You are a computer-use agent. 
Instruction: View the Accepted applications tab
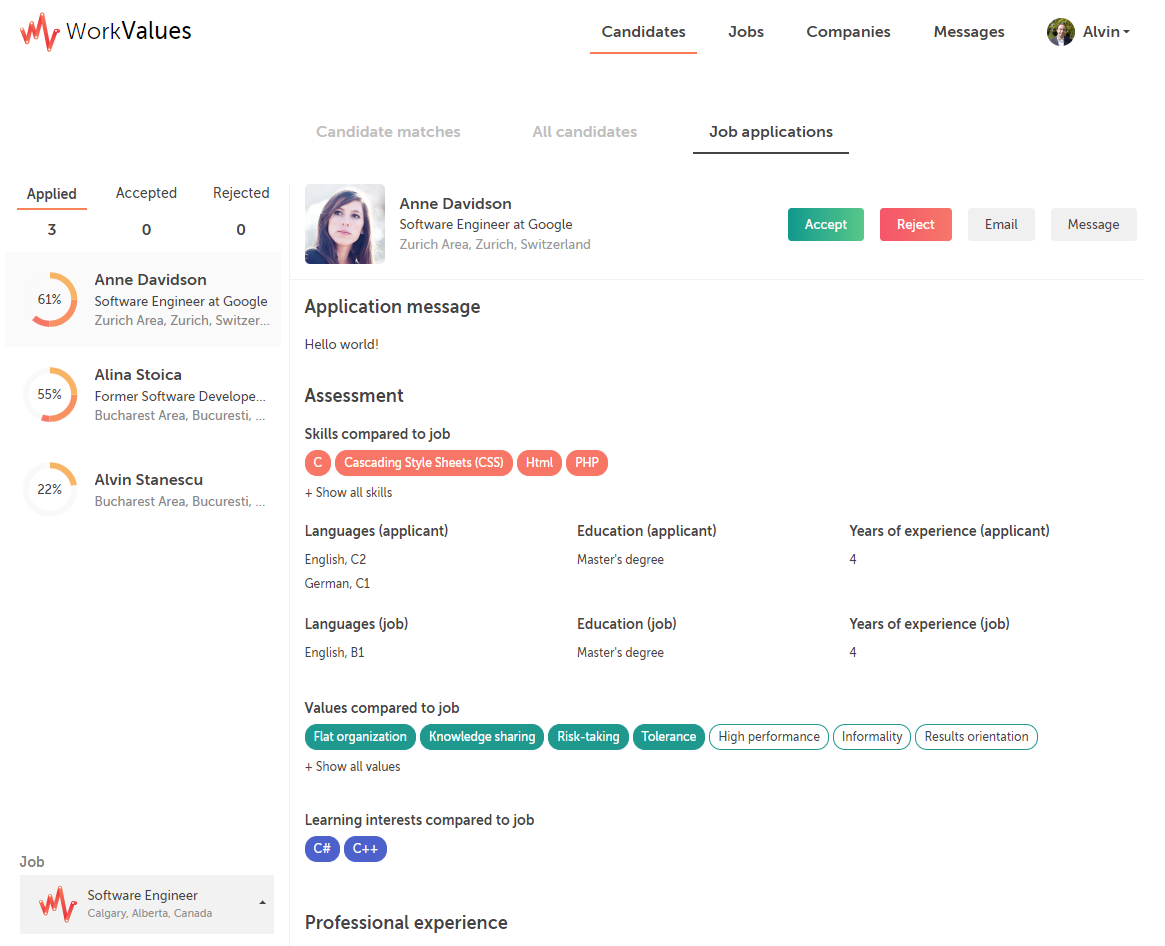pos(146,193)
